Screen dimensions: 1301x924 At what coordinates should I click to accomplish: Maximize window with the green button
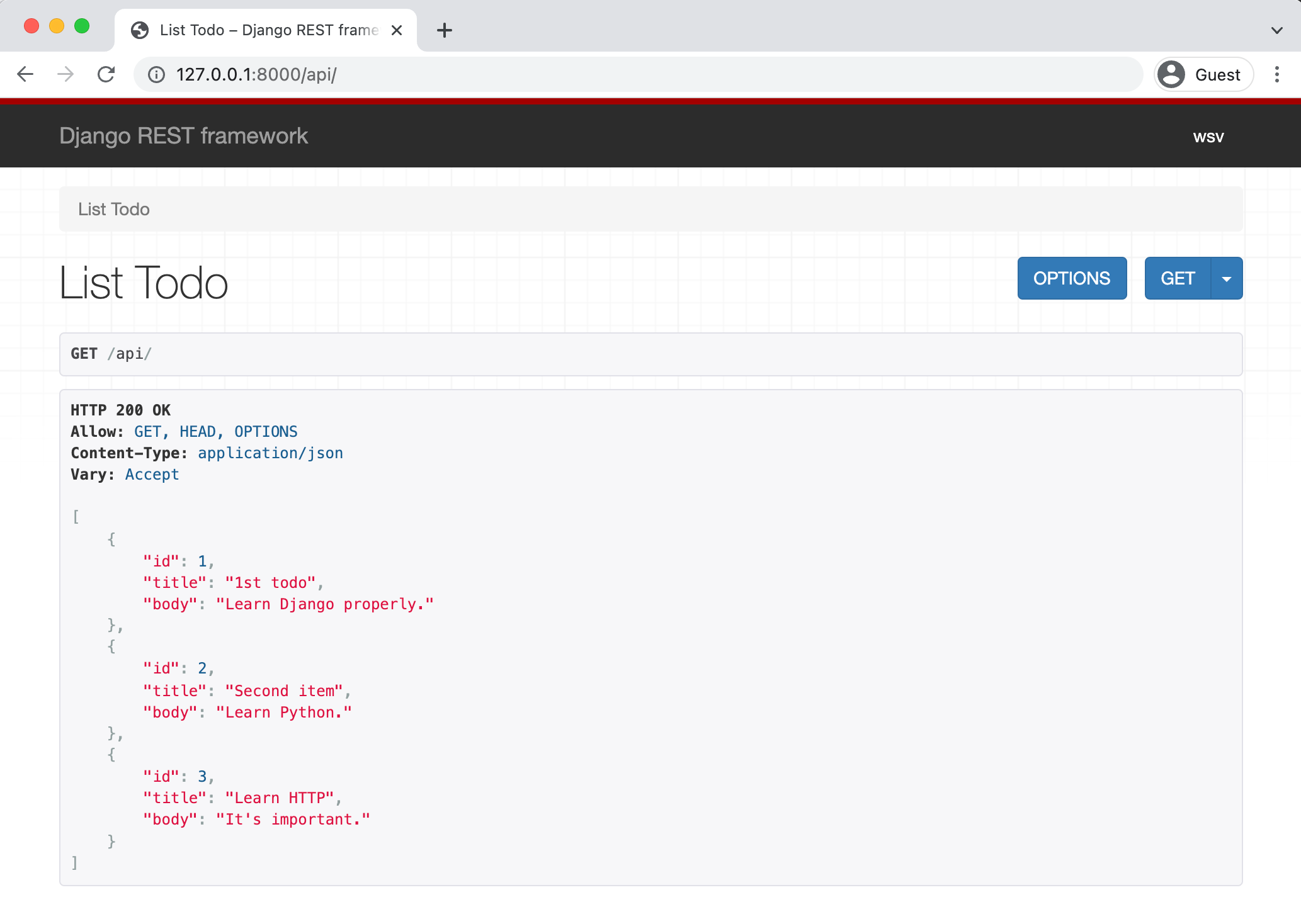pyautogui.click(x=82, y=26)
